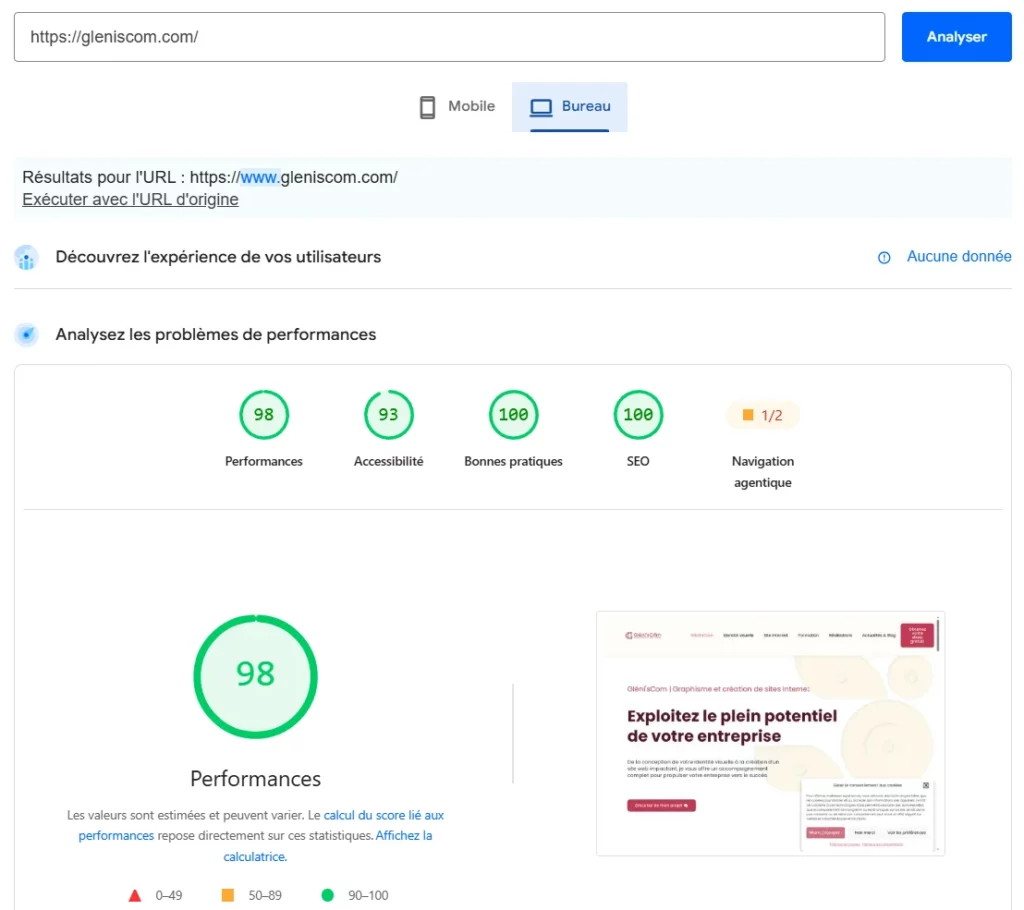This screenshot has height=910, width=1024.
Task: Click the Aucune donnée link
Action: (x=958, y=257)
